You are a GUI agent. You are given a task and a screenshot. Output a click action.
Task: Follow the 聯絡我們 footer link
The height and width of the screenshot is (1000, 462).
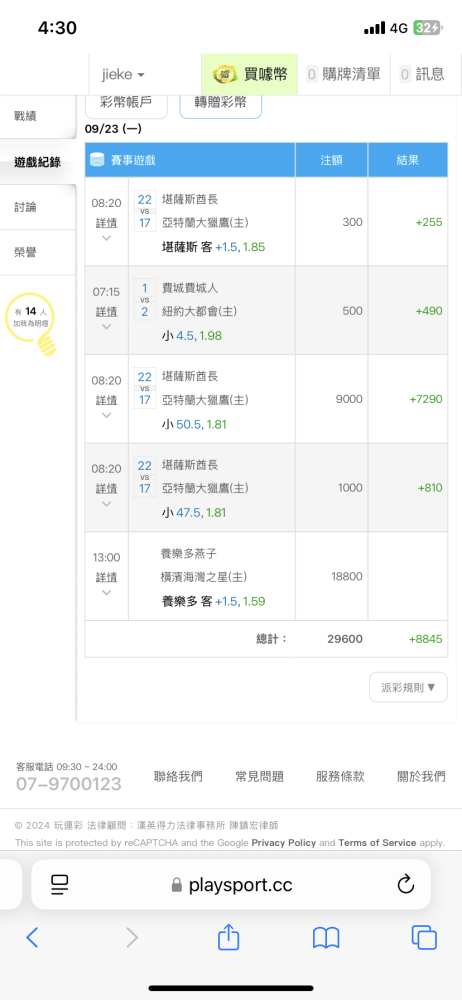(x=179, y=776)
